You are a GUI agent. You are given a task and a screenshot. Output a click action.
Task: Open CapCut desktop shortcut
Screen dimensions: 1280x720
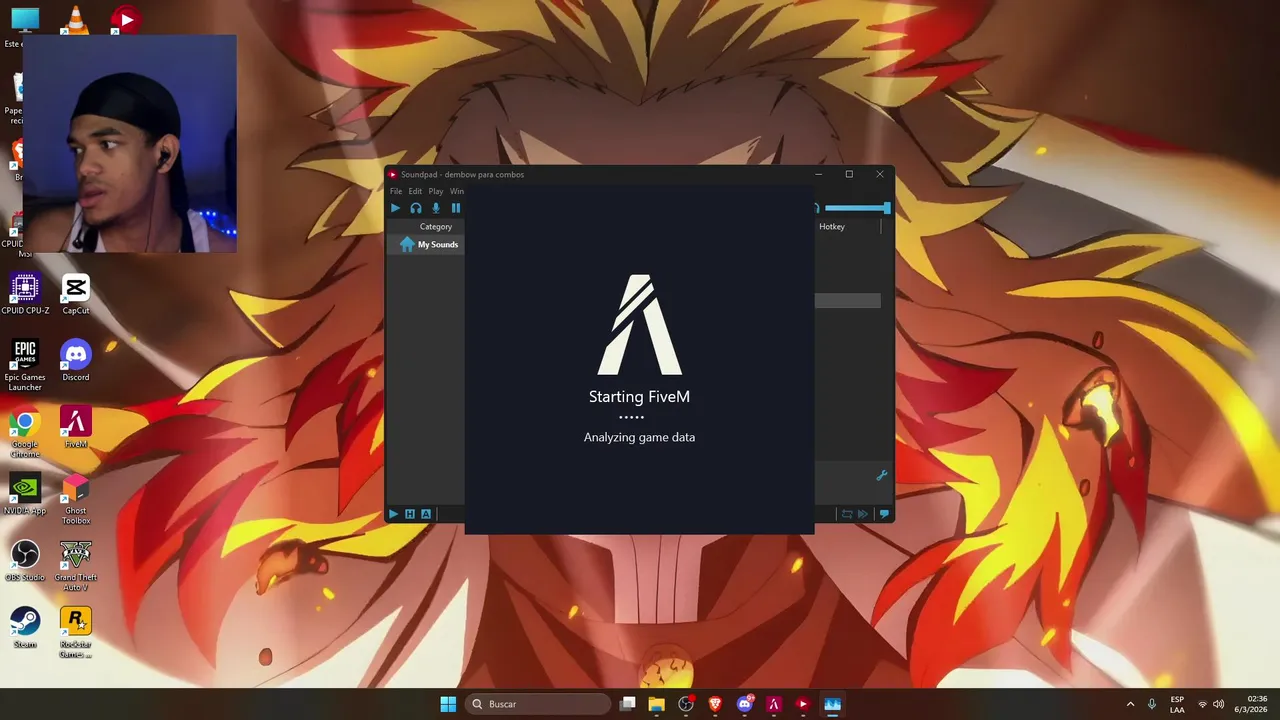[x=76, y=296]
